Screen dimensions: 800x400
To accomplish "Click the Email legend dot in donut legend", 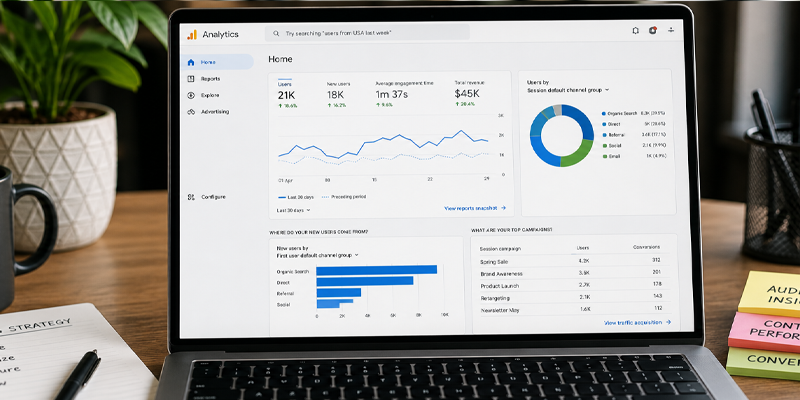I will [x=604, y=156].
